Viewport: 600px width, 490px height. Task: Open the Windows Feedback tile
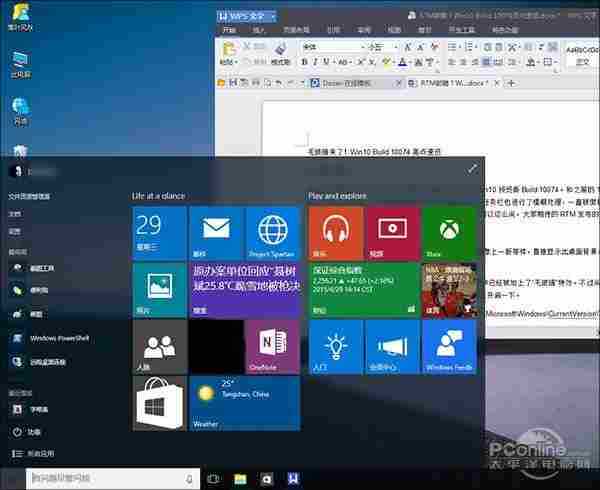[x=449, y=348]
